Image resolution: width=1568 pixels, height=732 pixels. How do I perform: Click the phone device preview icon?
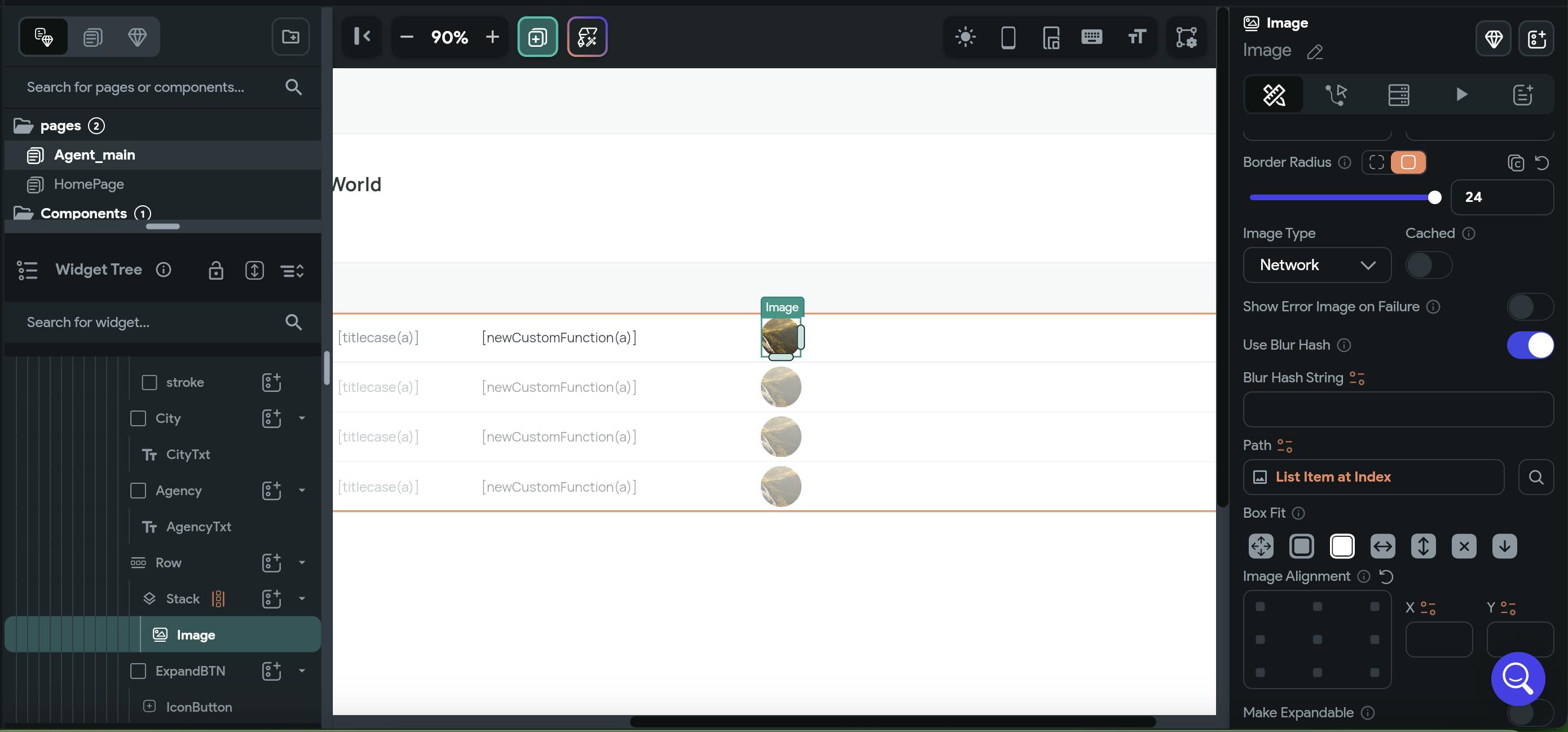click(1008, 37)
